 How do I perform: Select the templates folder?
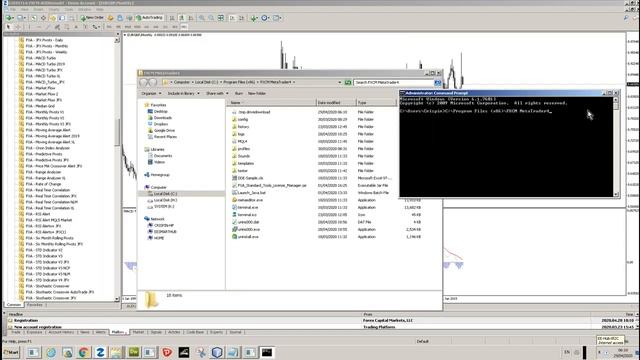point(246,163)
